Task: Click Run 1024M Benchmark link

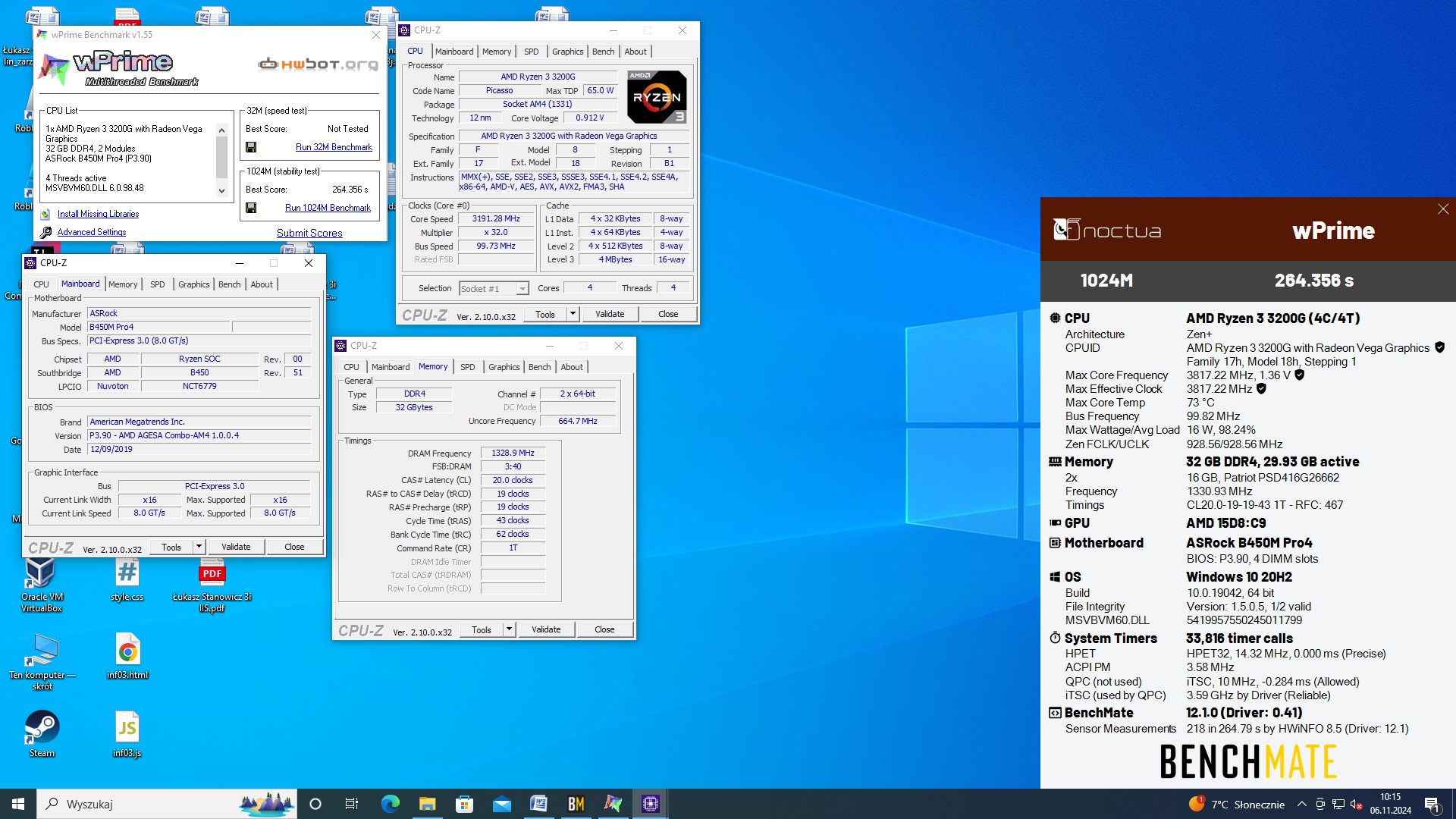Action: pyautogui.click(x=328, y=208)
